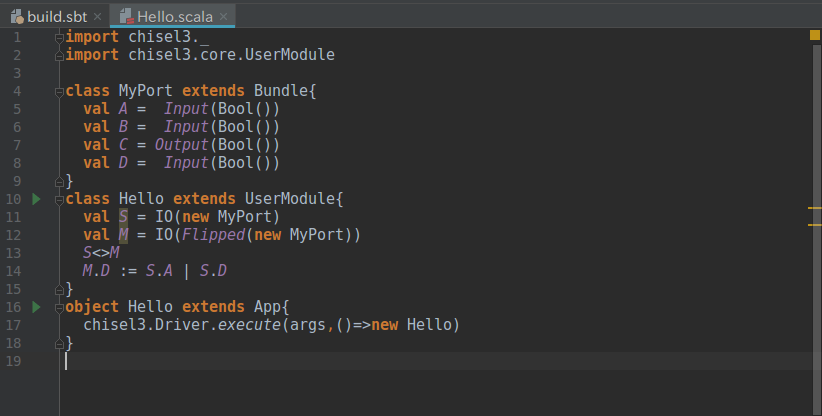Click App in object declaration
This screenshot has width=822, height=416.
[x=267, y=306]
